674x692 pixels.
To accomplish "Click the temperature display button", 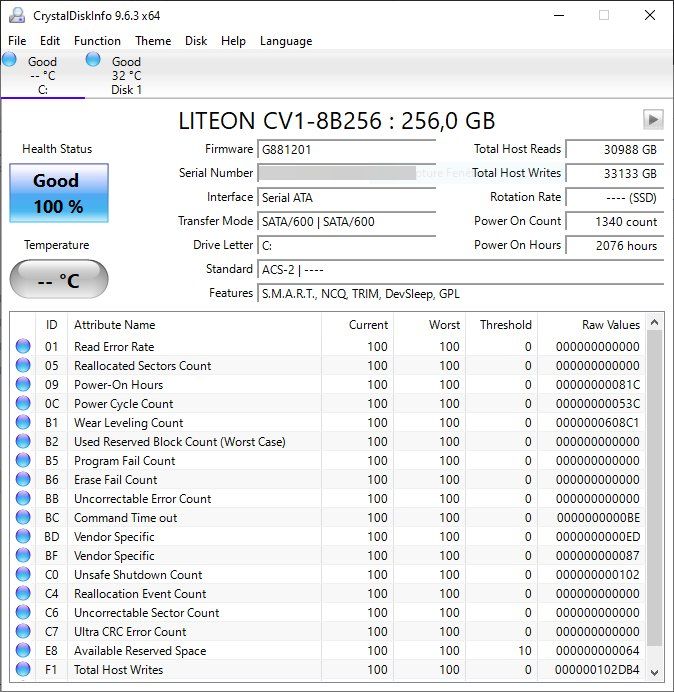I will [59, 279].
